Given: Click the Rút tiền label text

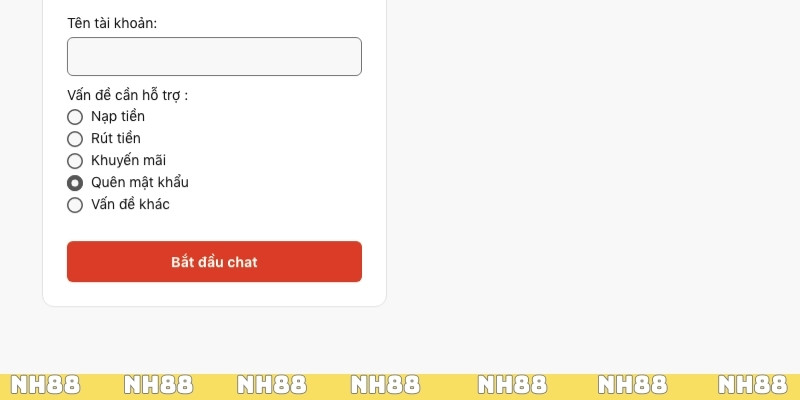Looking at the screenshot, I should coord(116,139).
